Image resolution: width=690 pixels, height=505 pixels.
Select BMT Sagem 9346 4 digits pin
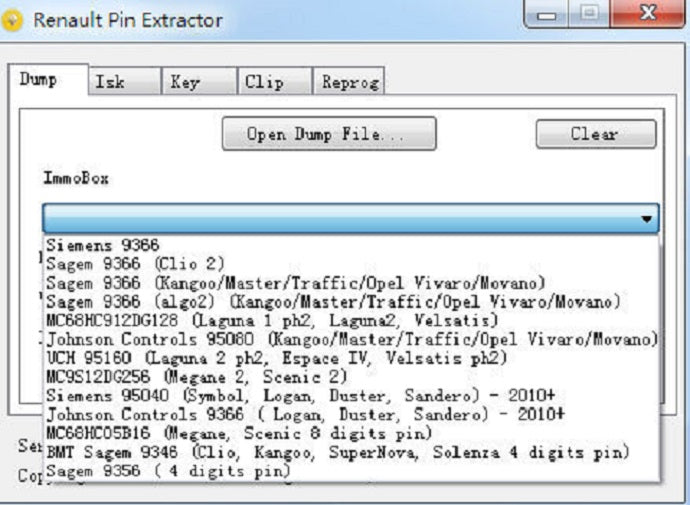coord(337,453)
